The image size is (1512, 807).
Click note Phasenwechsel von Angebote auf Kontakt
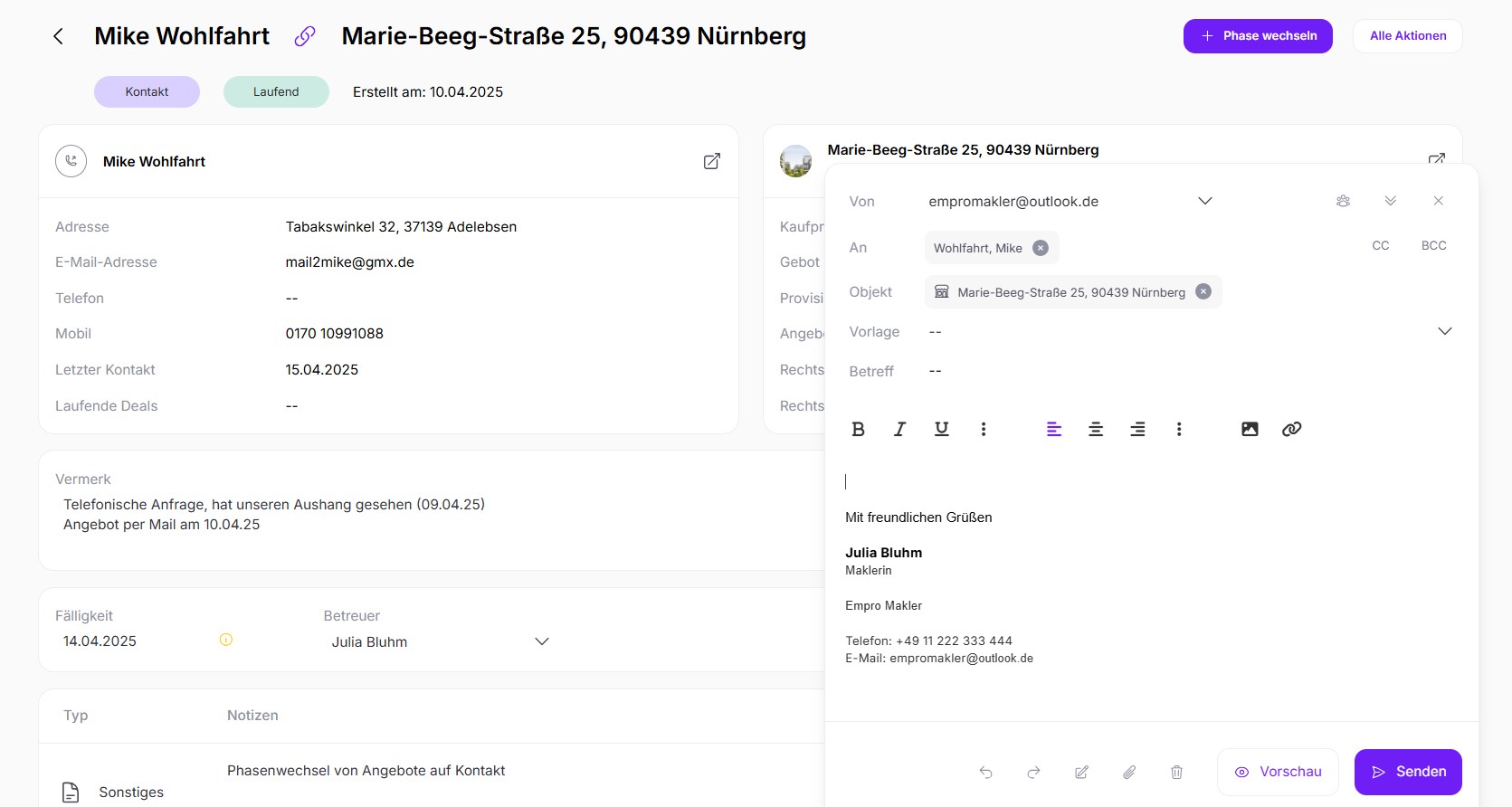click(366, 771)
